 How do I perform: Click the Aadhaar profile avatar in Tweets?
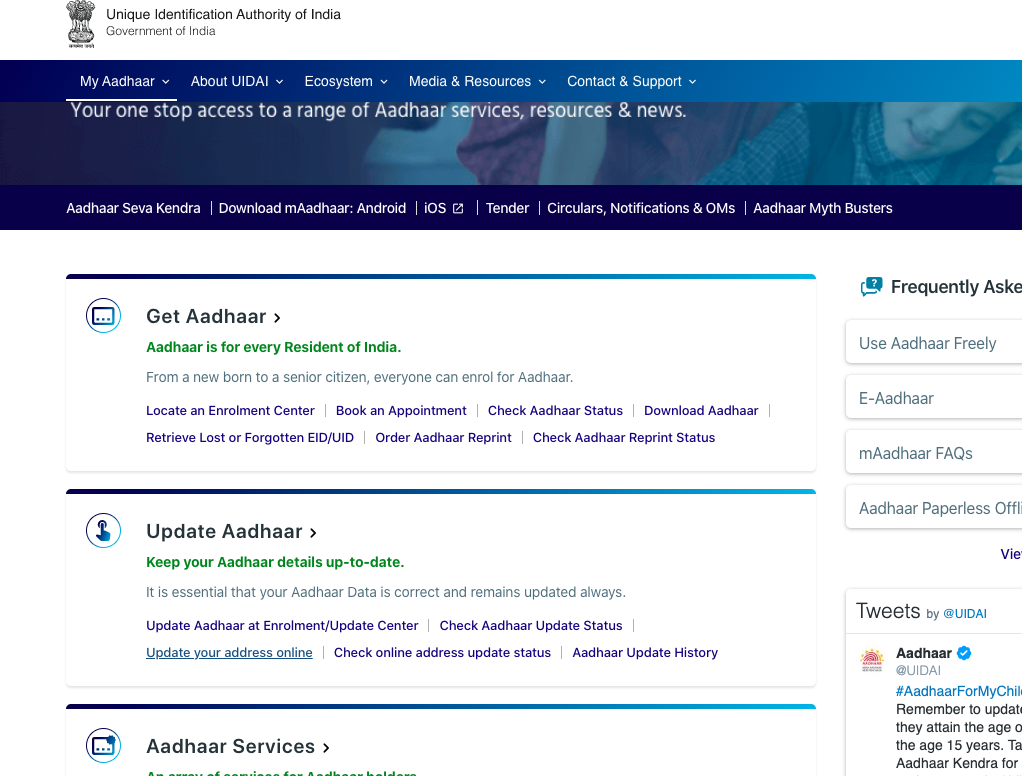click(x=873, y=660)
